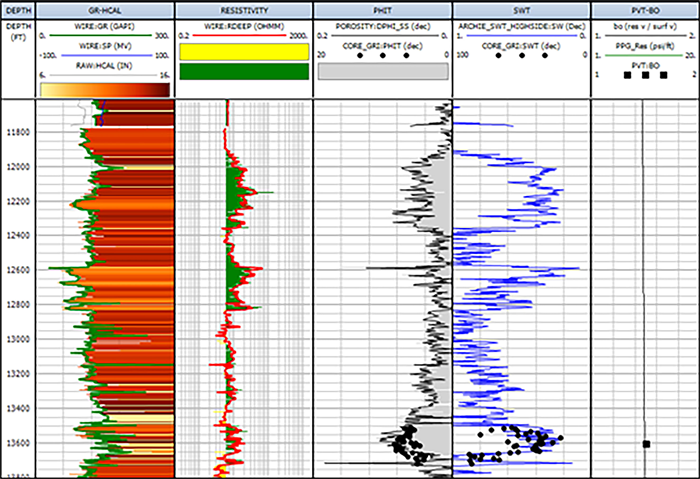Click the DEPTH column header
The height and width of the screenshot is (479, 700).
[18, 9]
